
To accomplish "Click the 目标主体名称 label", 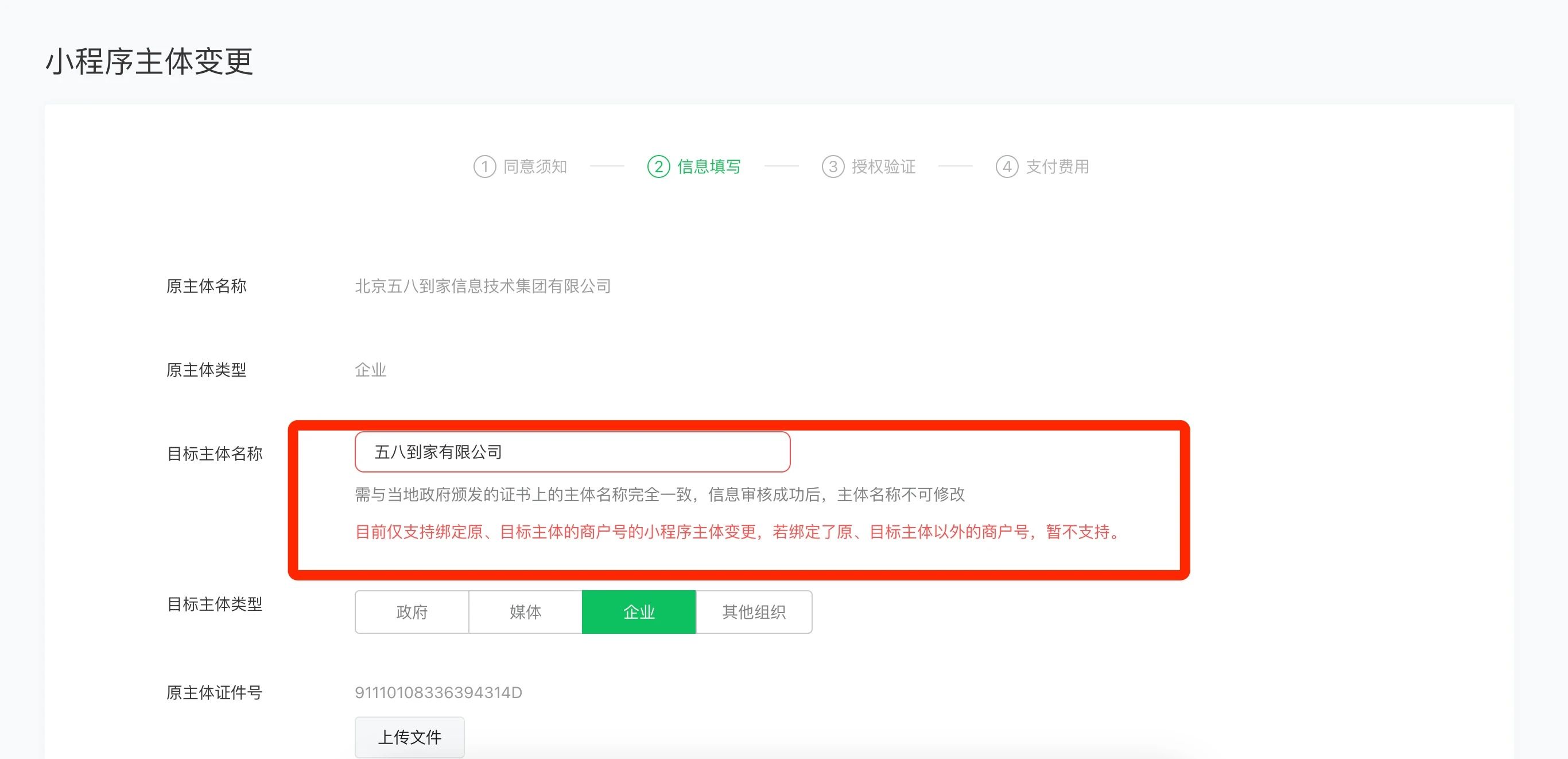I will tap(214, 454).
